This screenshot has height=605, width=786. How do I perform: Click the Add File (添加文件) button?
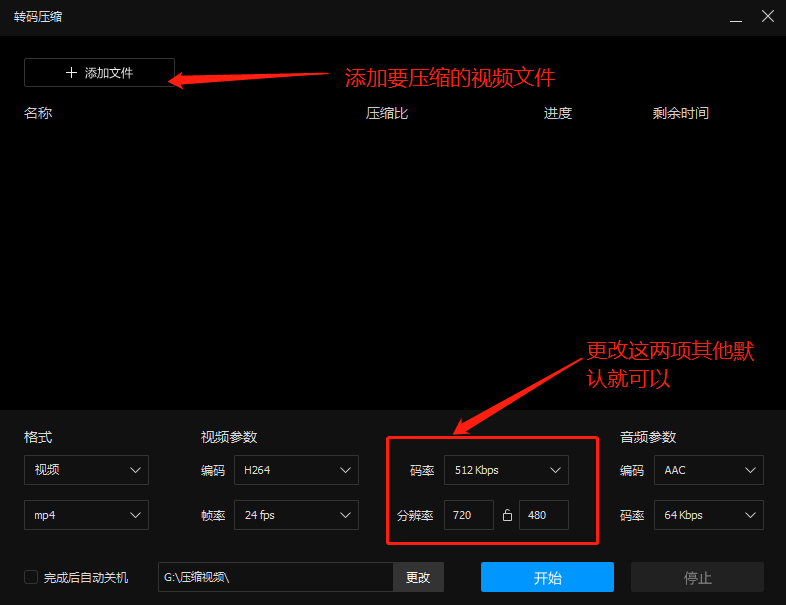[x=99, y=73]
